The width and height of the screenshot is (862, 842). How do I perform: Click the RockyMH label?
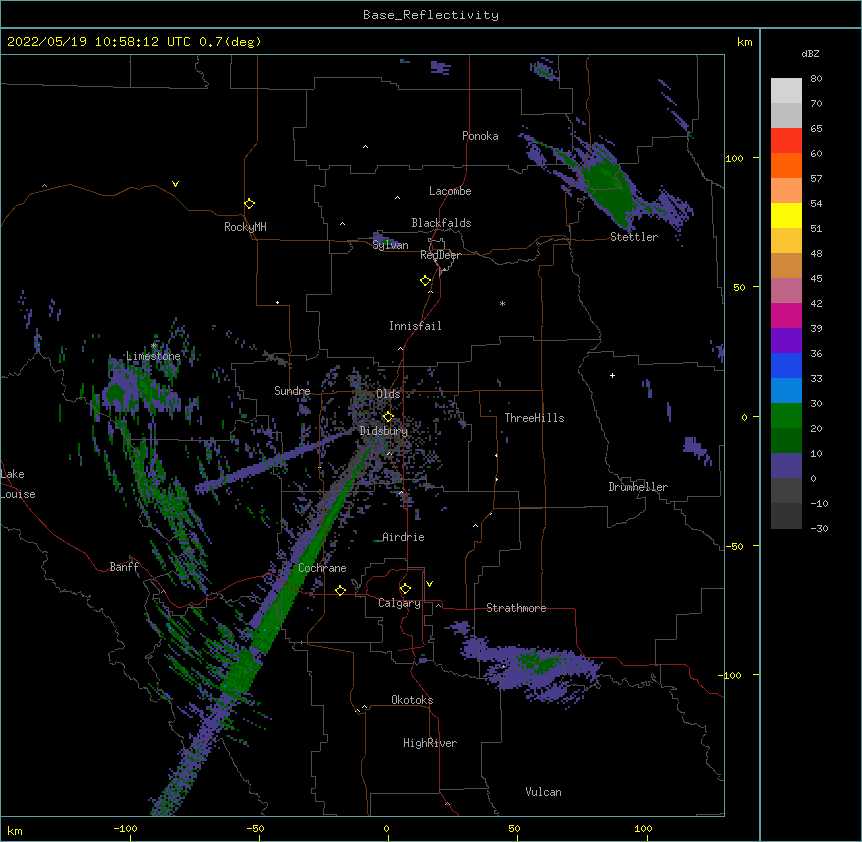click(x=245, y=227)
